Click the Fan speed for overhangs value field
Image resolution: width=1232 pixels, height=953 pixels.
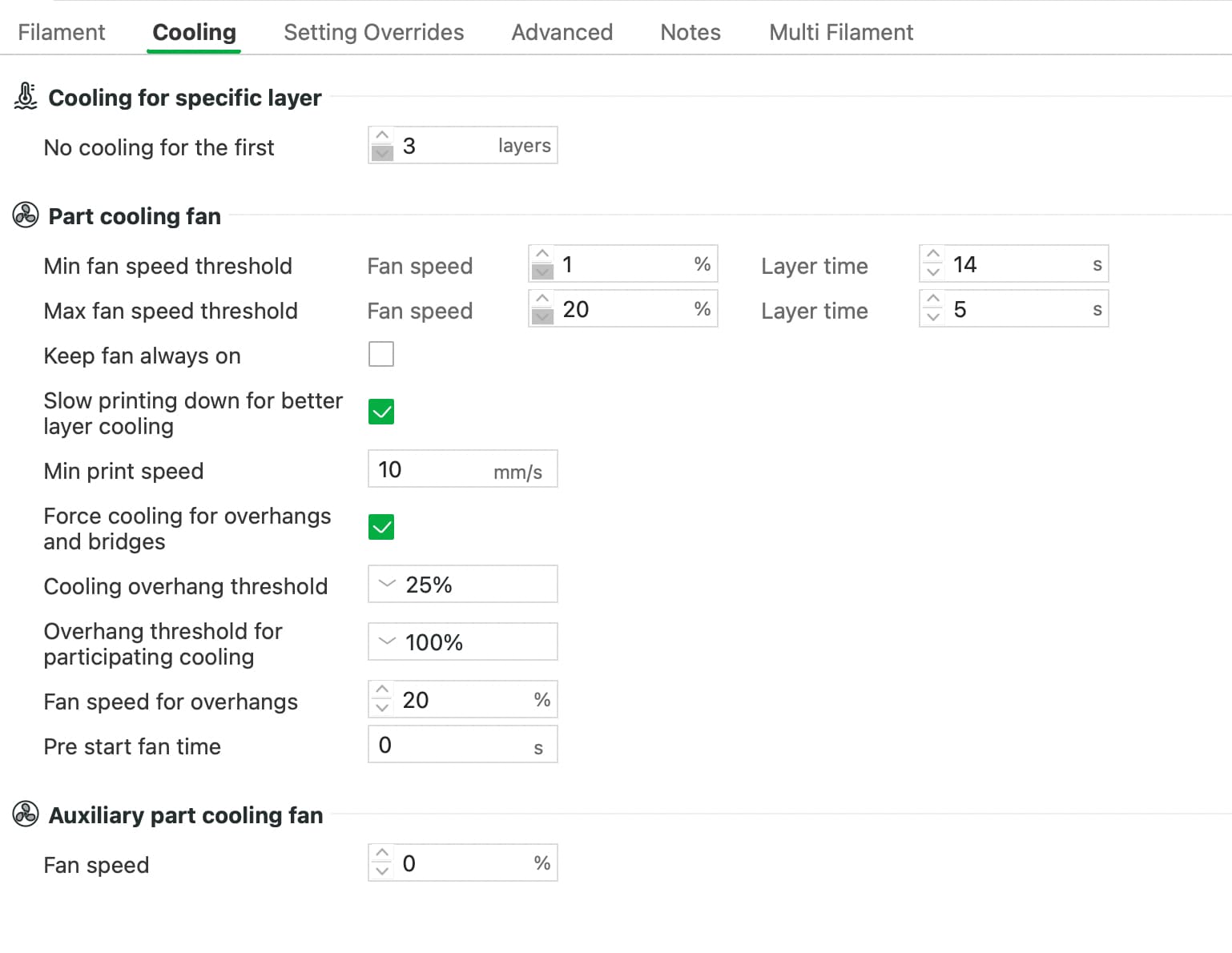tap(463, 699)
